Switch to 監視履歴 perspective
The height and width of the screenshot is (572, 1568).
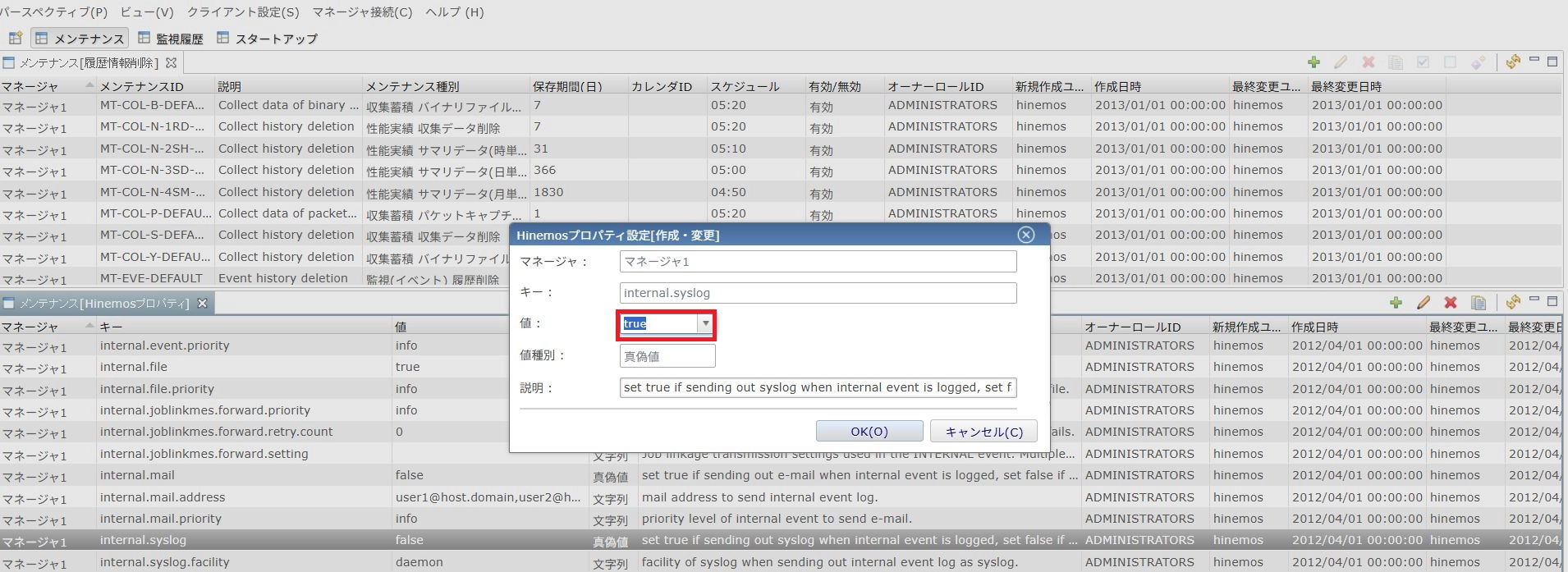pos(171,39)
